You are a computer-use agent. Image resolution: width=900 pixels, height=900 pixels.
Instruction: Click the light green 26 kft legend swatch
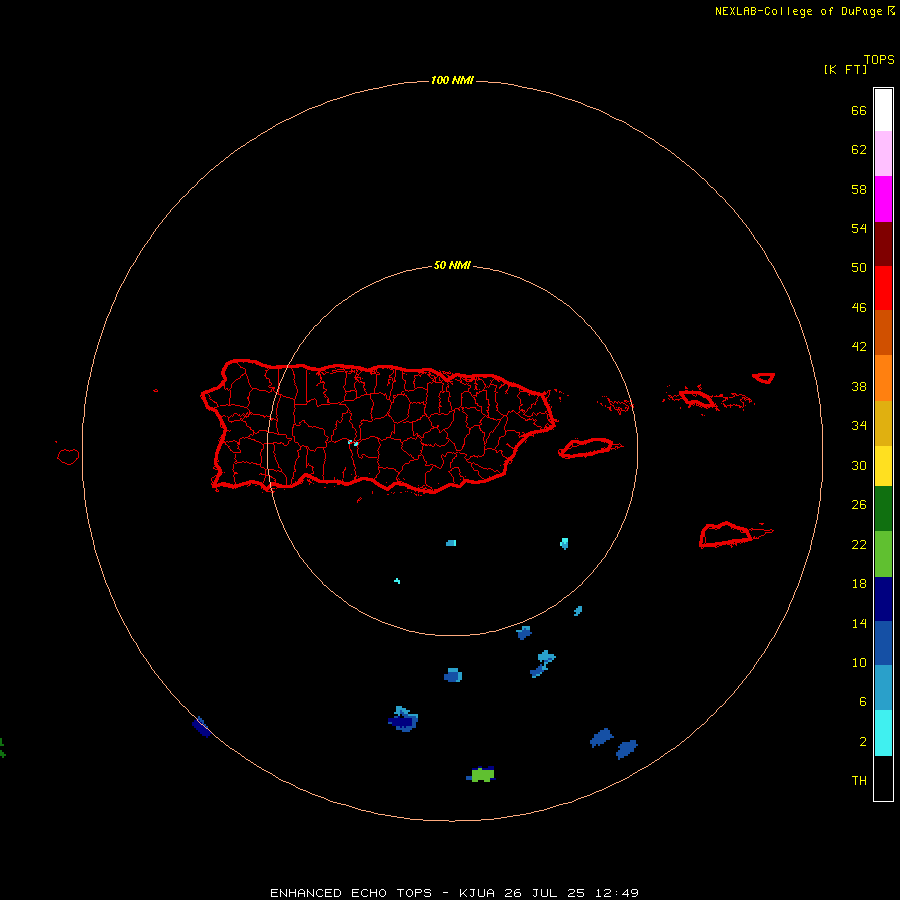tap(883, 554)
